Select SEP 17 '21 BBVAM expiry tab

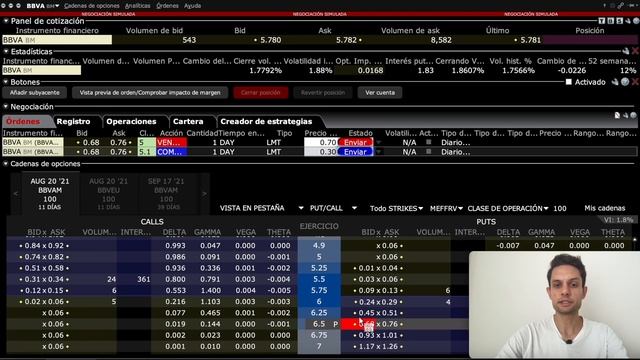point(166,193)
